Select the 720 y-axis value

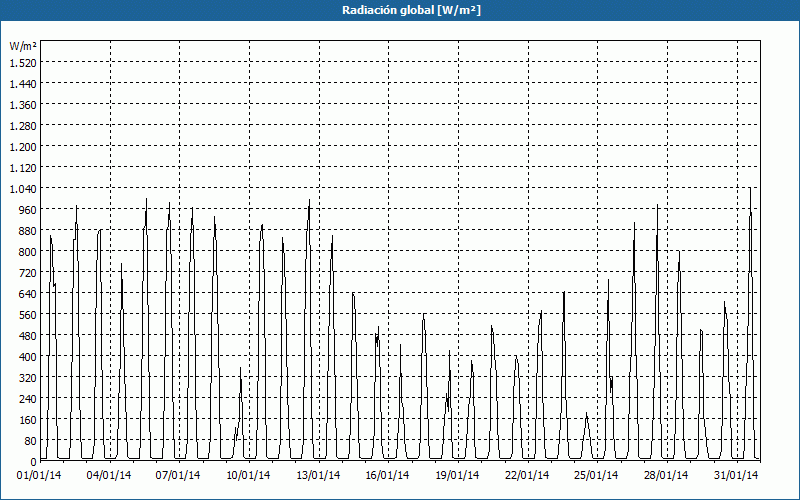click(28, 273)
